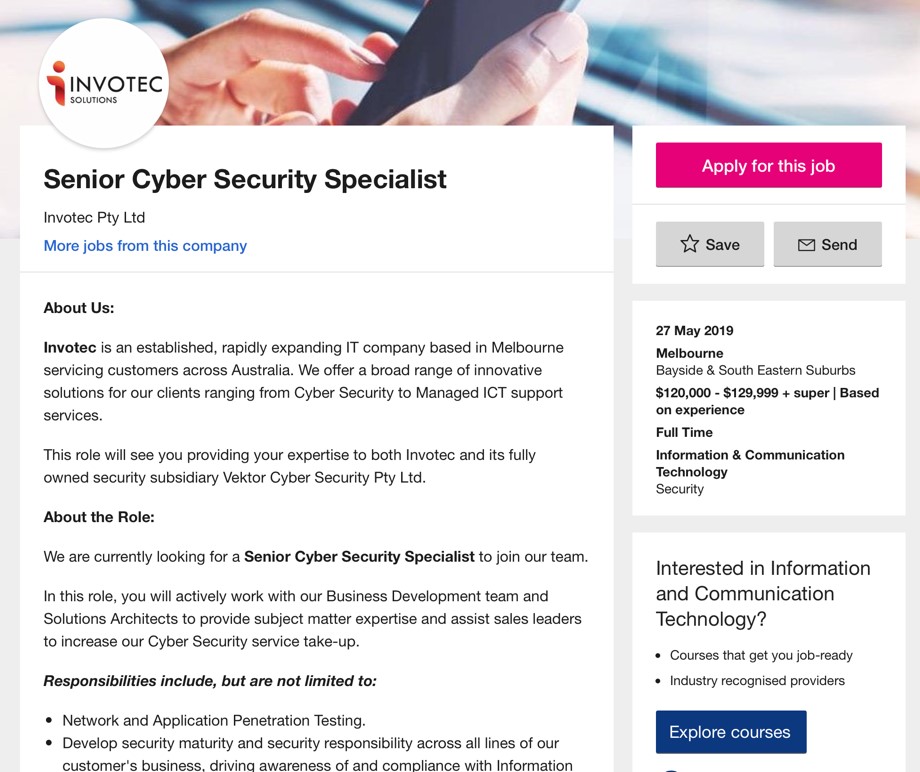The width and height of the screenshot is (920, 772).
Task: Apply for this job
Action: point(769,165)
